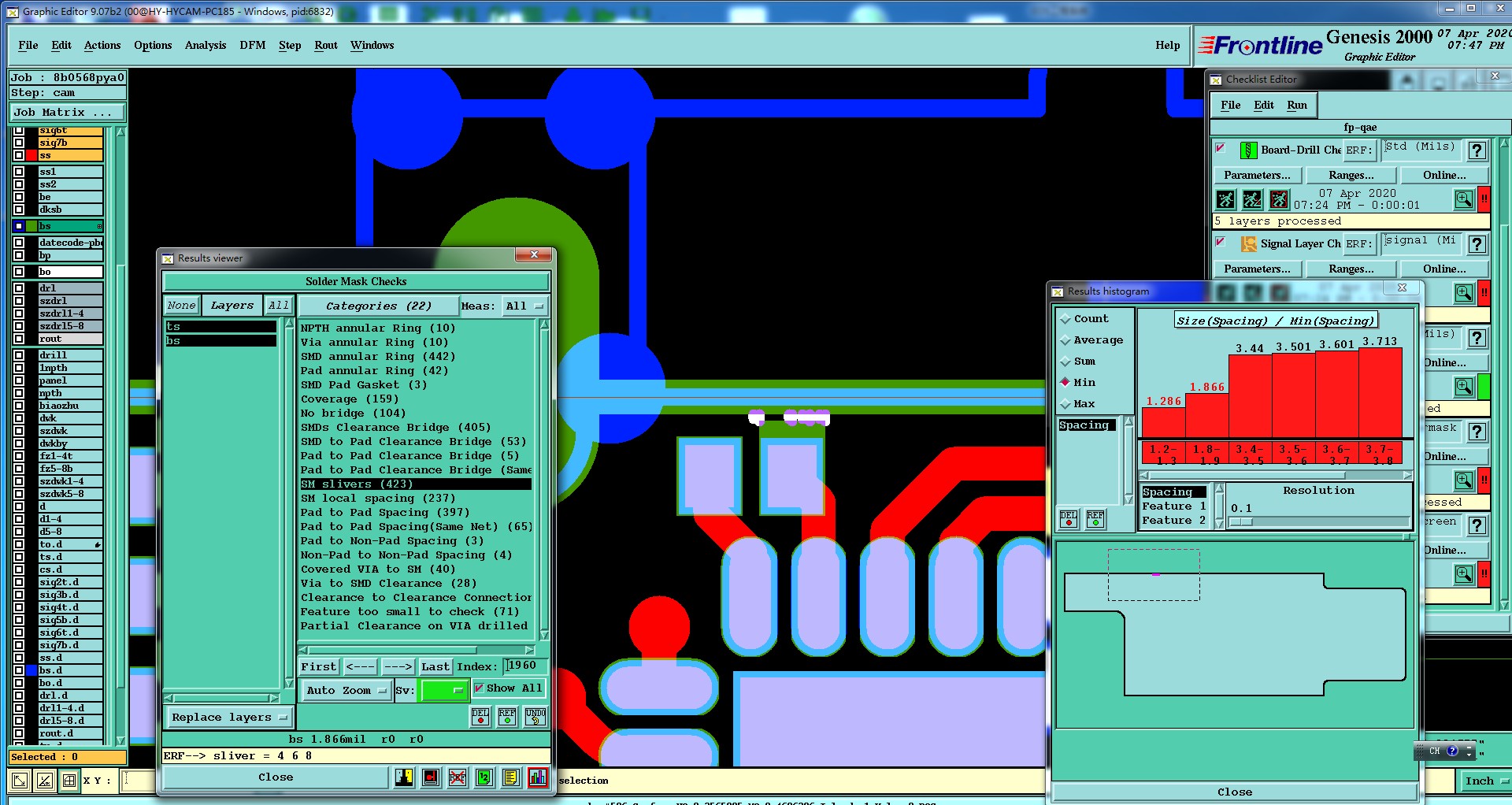Click the DEL icon in Results histogram
The image size is (1512, 805).
click(x=1069, y=518)
